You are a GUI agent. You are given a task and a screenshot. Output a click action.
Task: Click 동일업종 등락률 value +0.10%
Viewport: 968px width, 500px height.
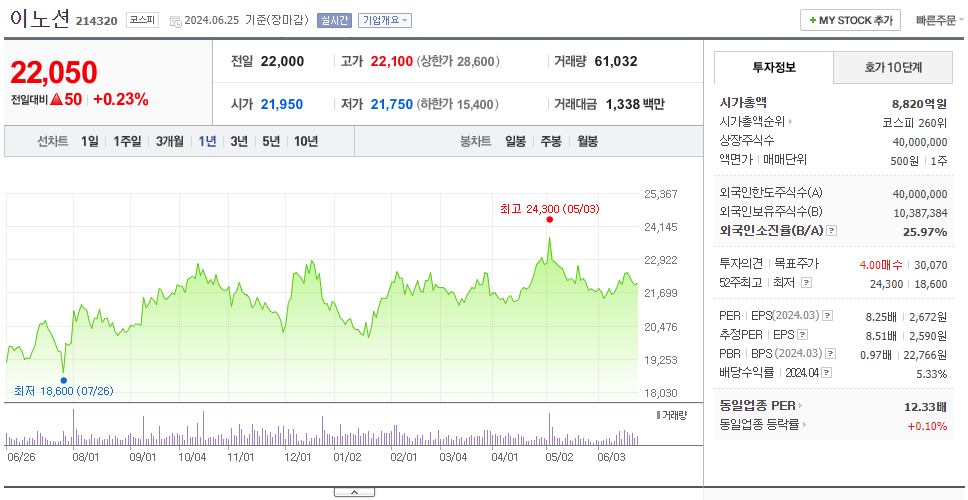[x=927, y=426]
